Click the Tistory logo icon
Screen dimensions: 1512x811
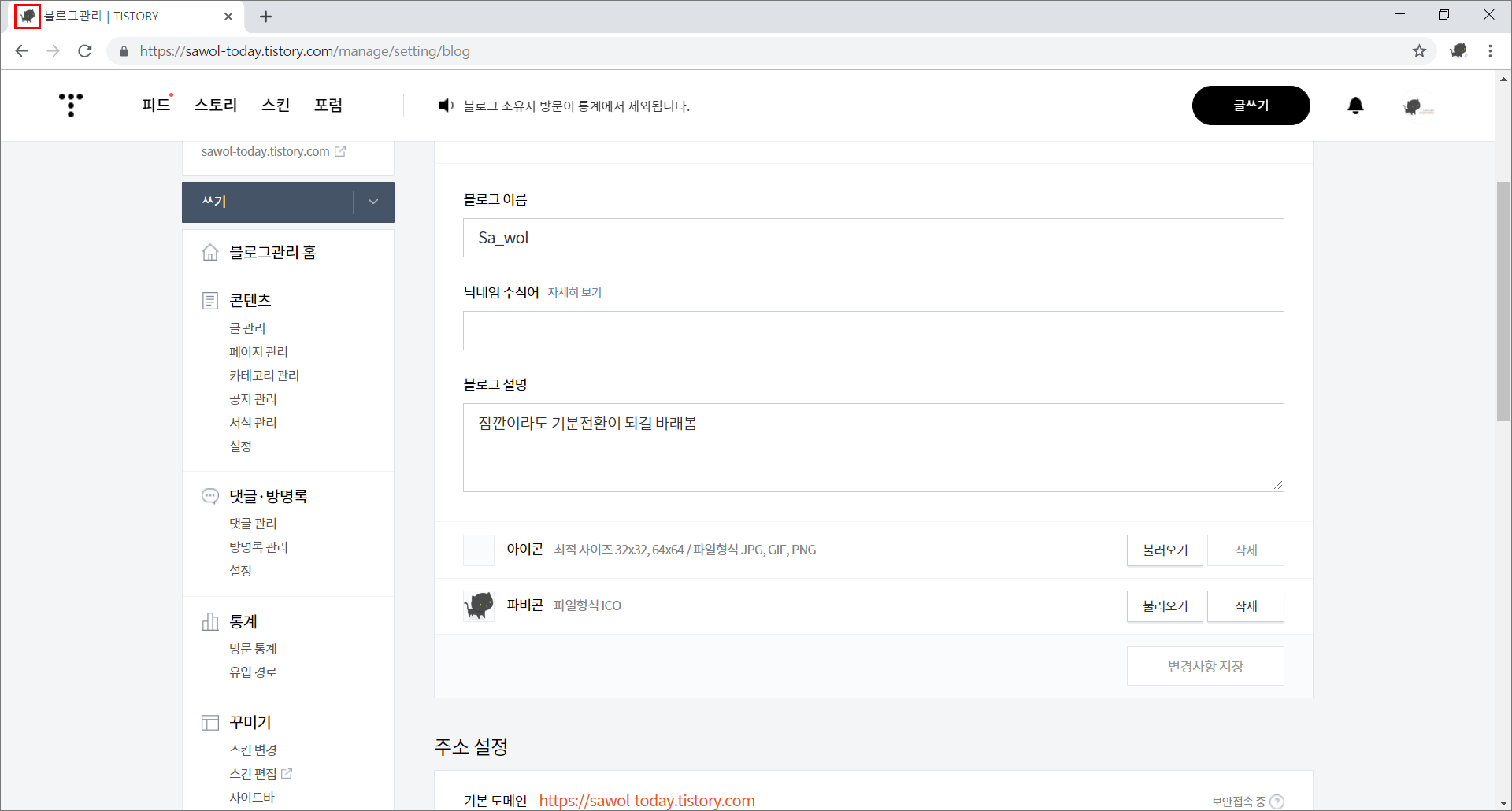point(71,105)
